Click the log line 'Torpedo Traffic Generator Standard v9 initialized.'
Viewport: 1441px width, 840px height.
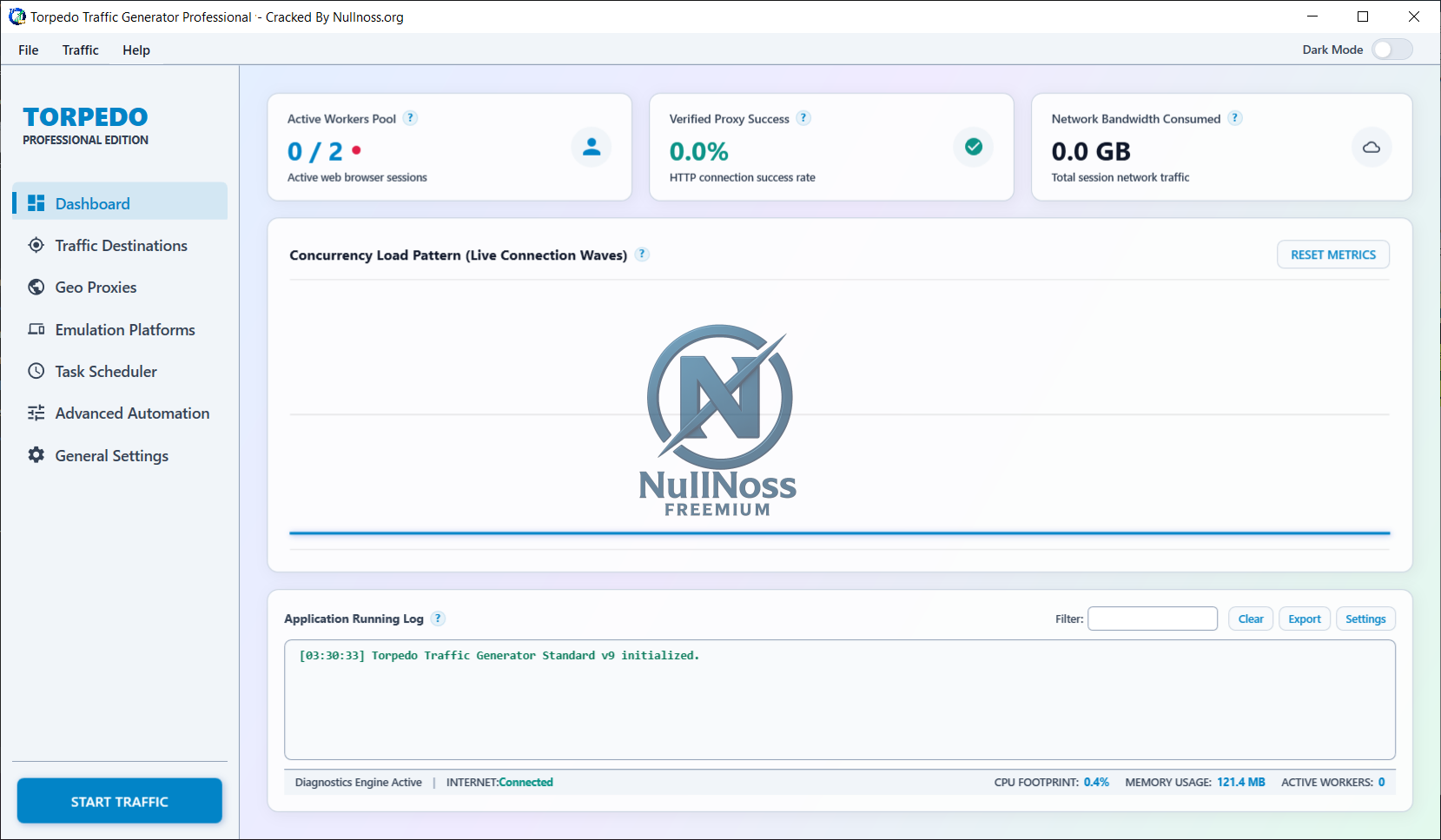535,656
